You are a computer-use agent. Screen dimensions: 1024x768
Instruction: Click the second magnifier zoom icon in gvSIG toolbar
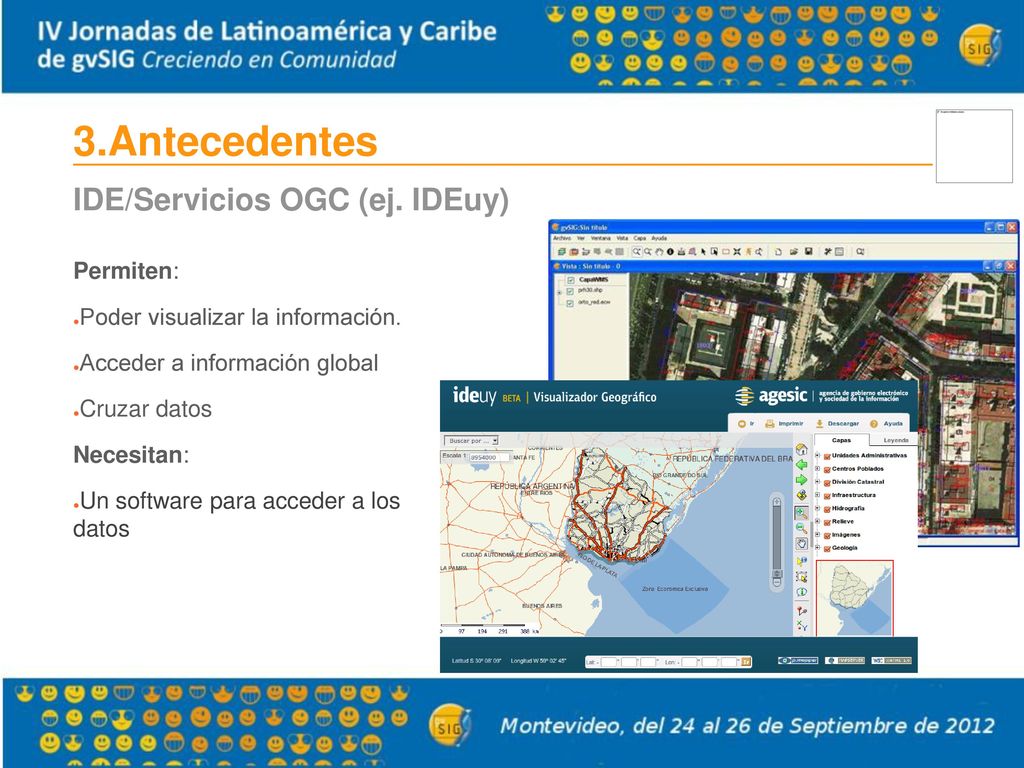tap(648, 251)
